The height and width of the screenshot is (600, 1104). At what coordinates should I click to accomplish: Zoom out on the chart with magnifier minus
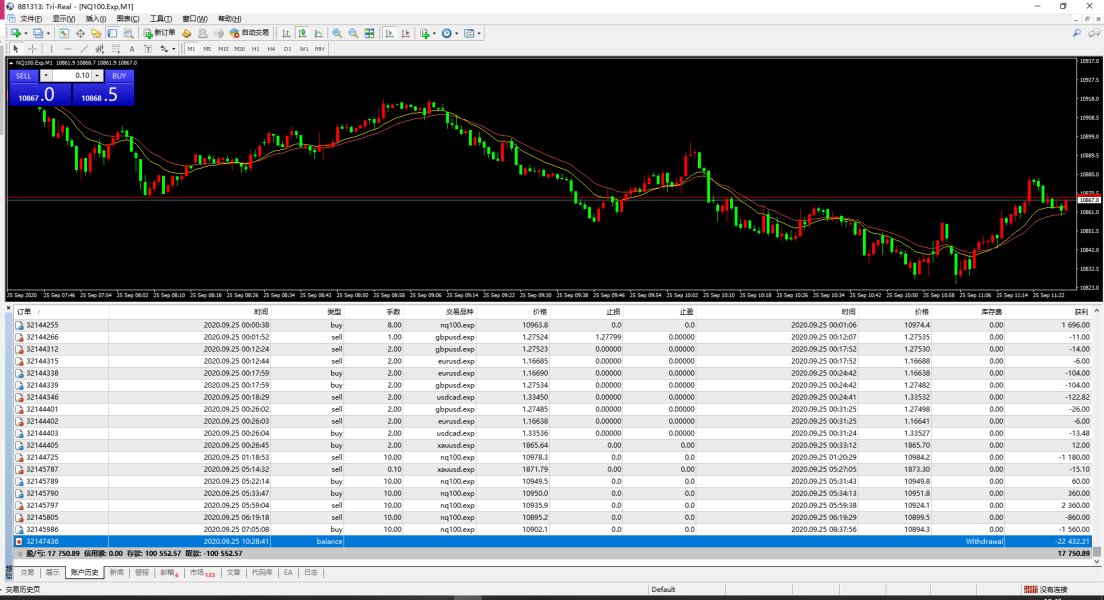[x=353, y=33]
